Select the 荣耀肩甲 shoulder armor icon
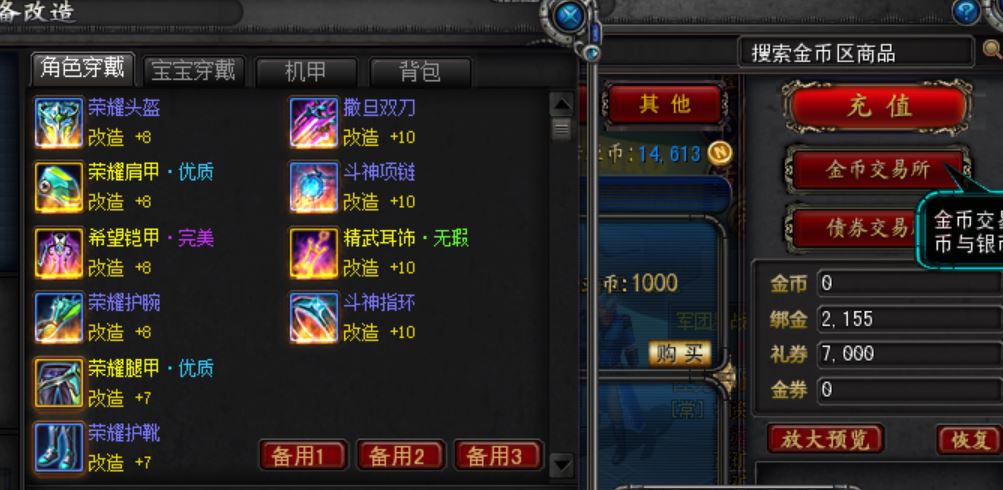This screenshot has width=1003, height=490. click(59, 187)
